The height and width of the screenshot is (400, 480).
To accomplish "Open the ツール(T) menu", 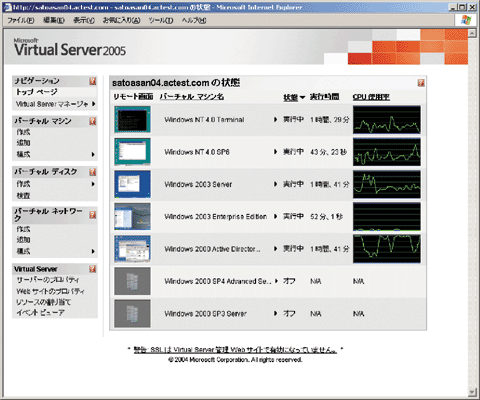I will click(161, 21).
